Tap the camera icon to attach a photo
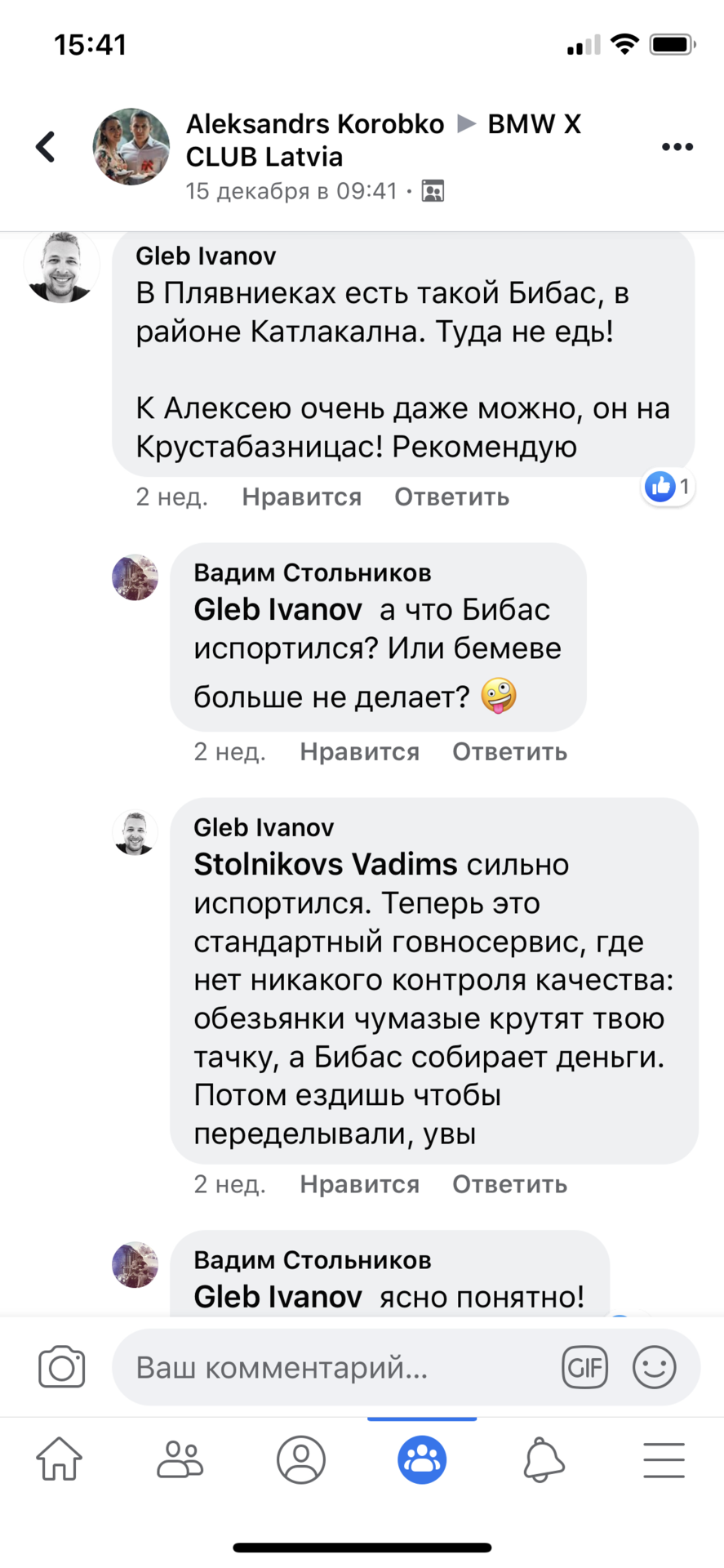Image resolution: width=724 pixels, height=1568 pixels. (62, 1367)
